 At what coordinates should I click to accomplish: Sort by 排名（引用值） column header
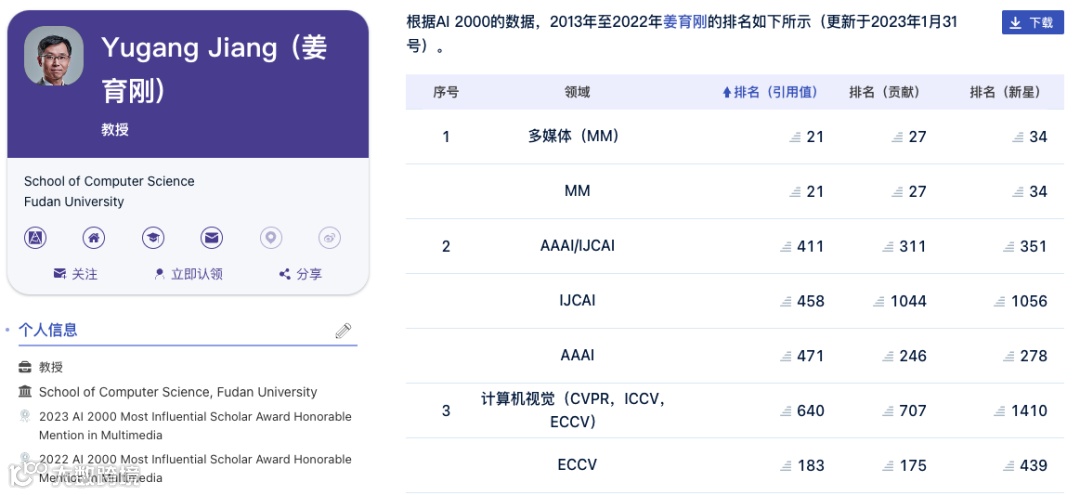(x=769, y=92)
